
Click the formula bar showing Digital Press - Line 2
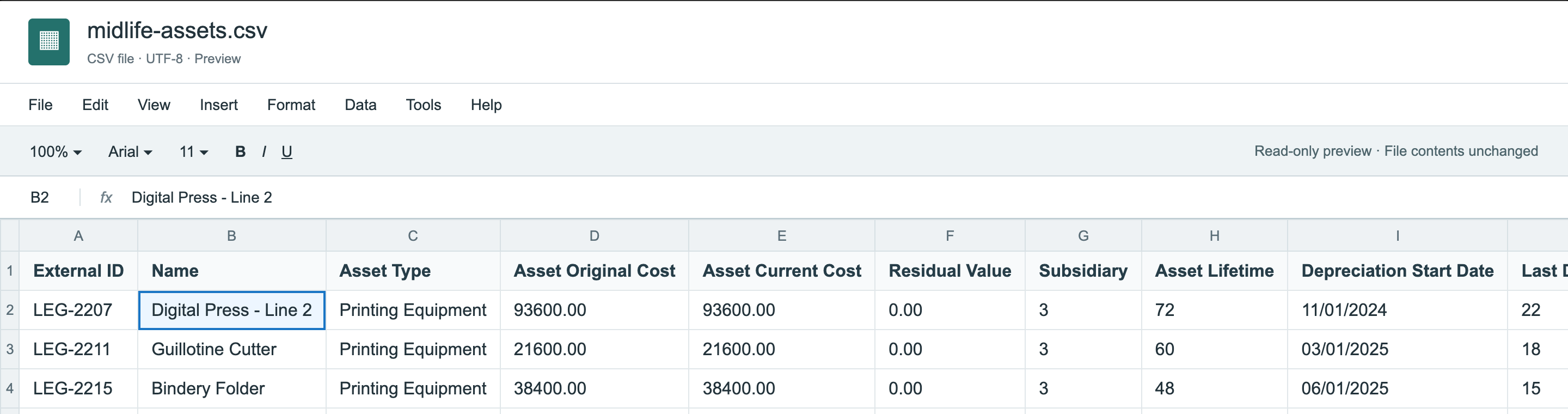coord(201,197)
